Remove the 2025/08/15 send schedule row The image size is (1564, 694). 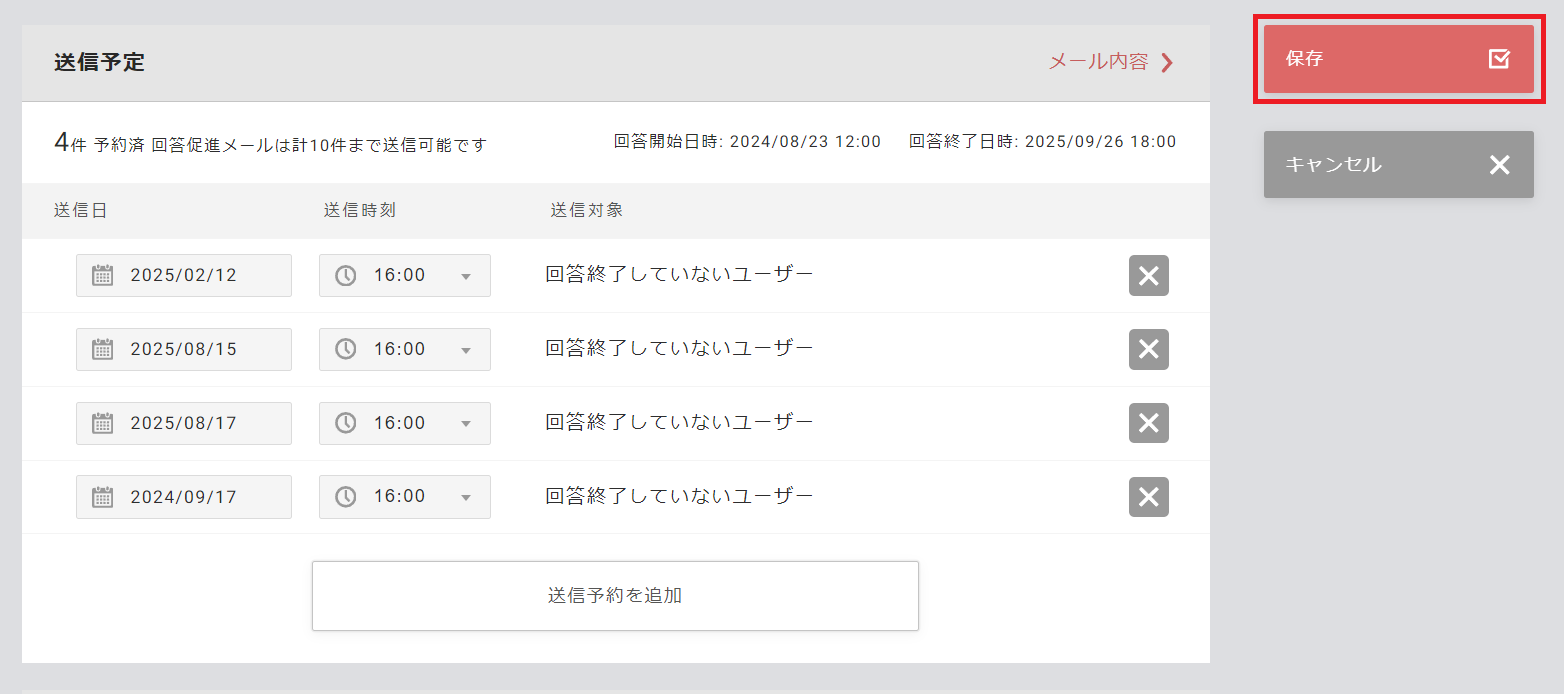pyautogui.click(x=1148, y=349)
